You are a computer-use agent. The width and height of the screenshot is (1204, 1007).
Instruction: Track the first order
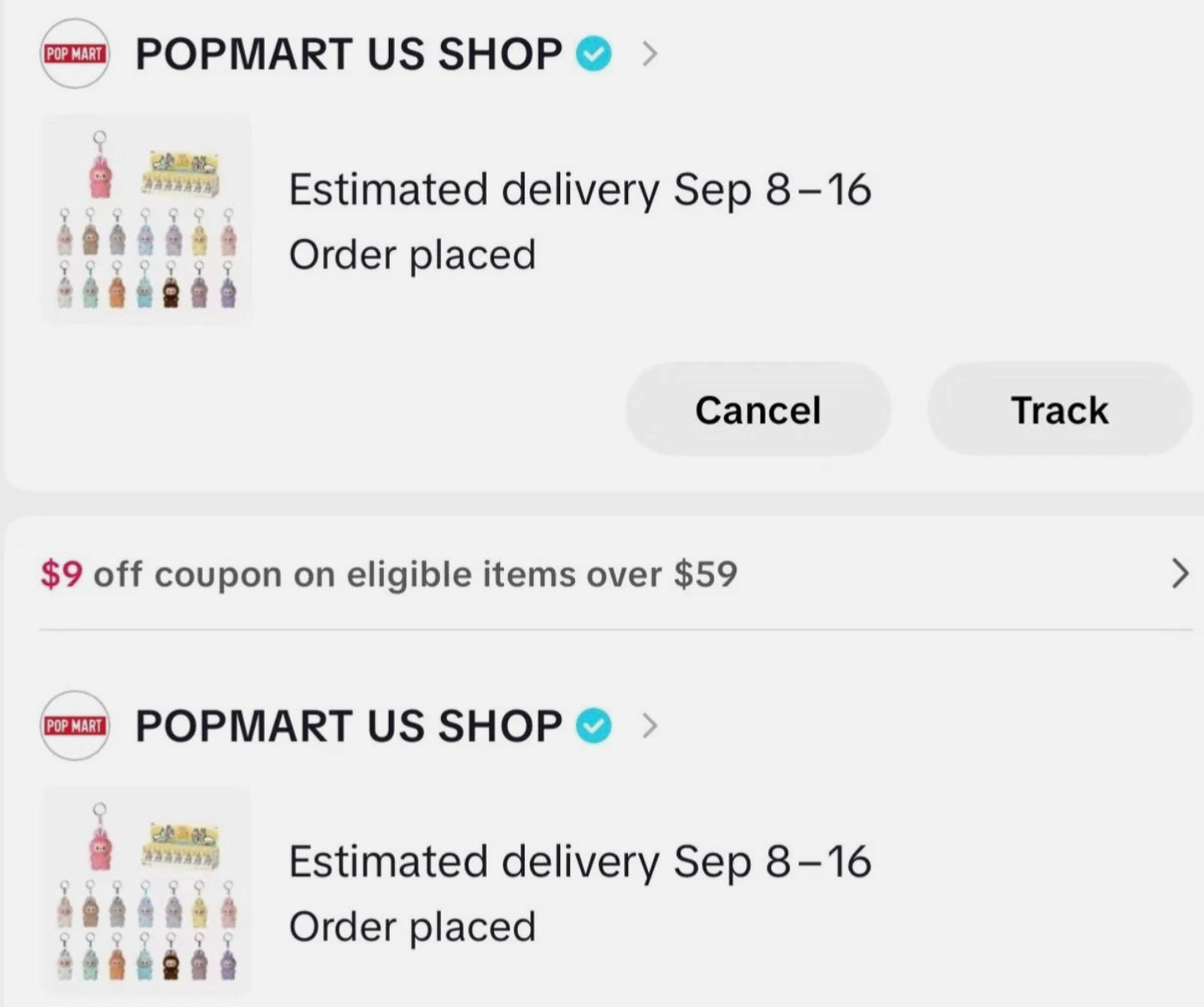1059,410
